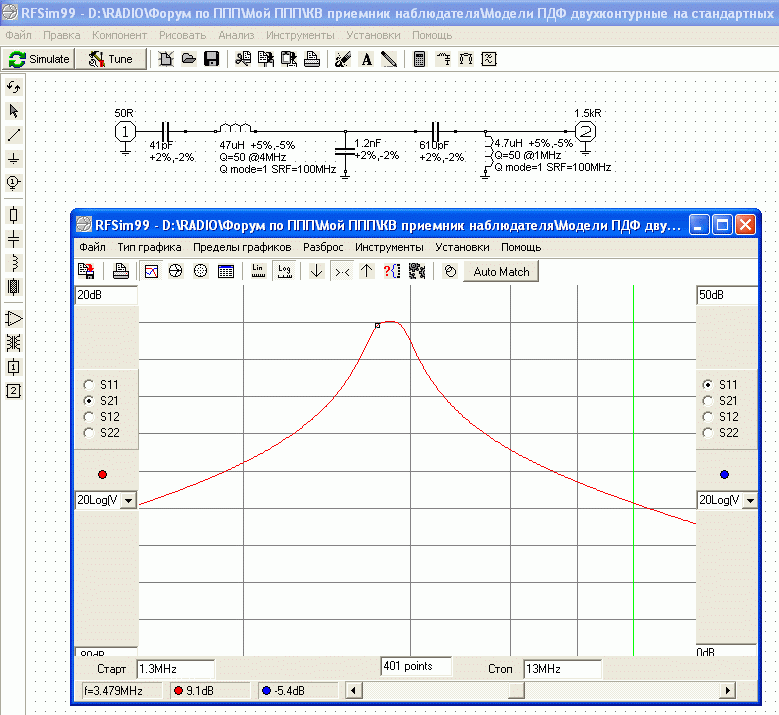Screen dimensions: 779x715
Task: Select S11 on the right axis
Action: click(720, 385)
